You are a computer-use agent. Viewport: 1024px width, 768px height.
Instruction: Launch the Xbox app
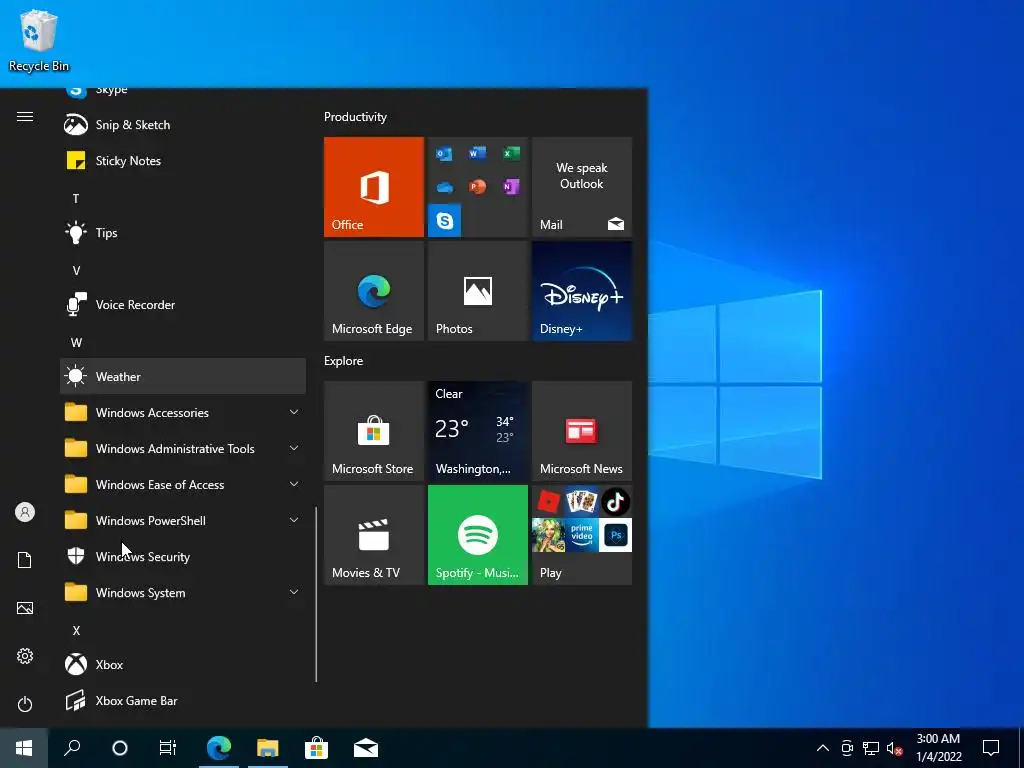click(183, 664)
